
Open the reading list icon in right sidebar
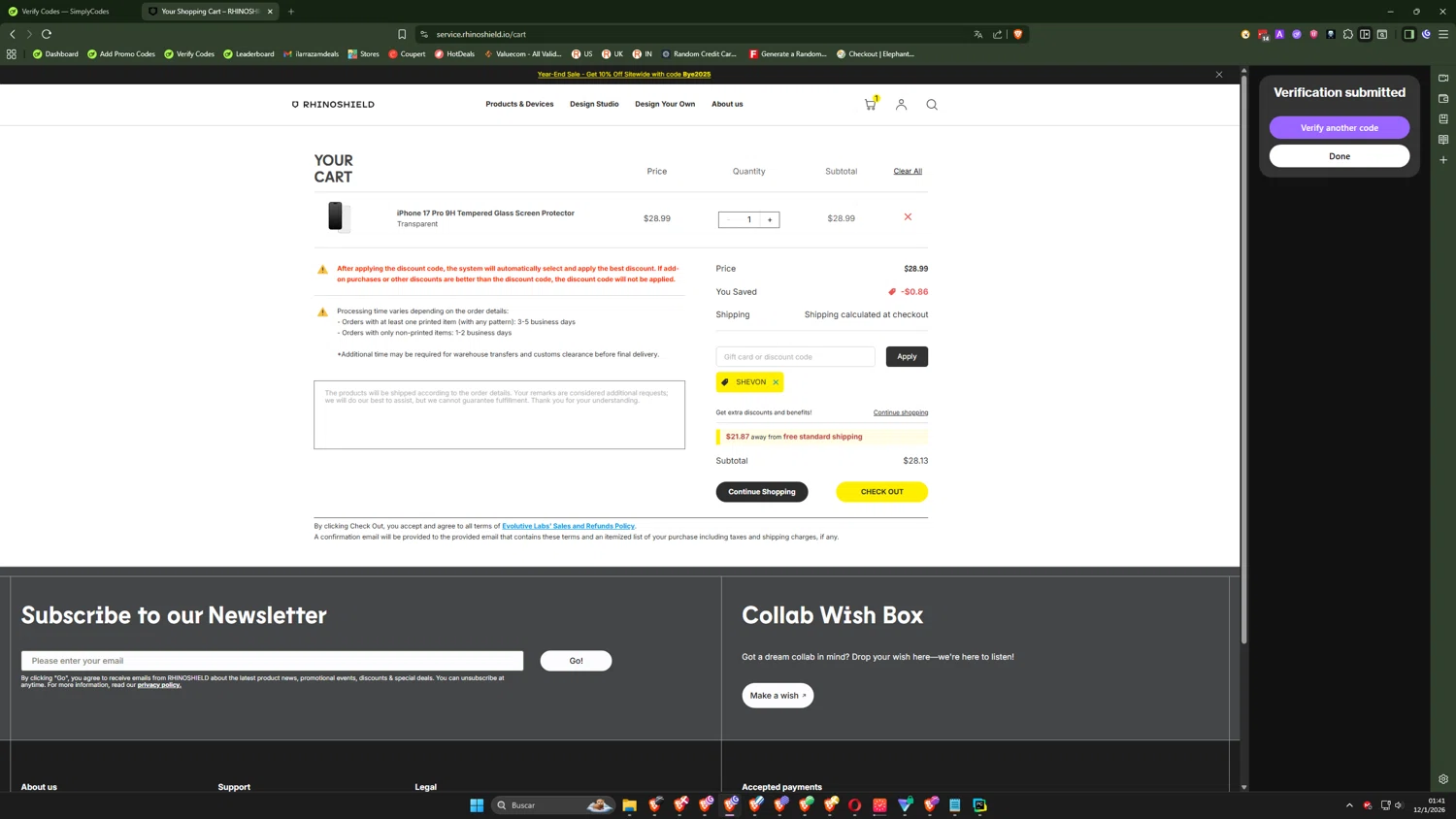(1443, 140)
